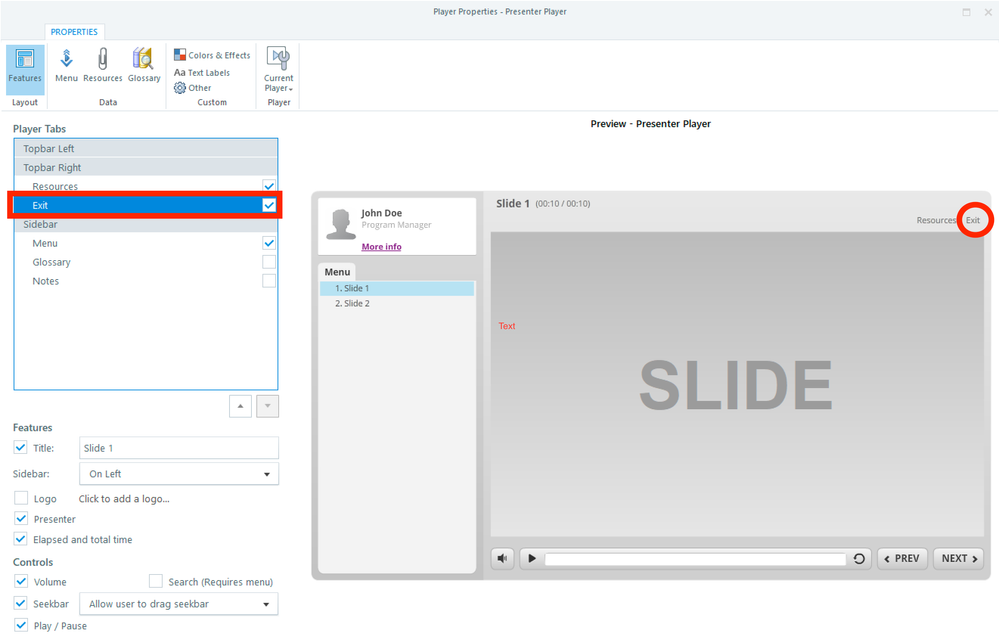Click the presenter avatar image

coord(341,224)
